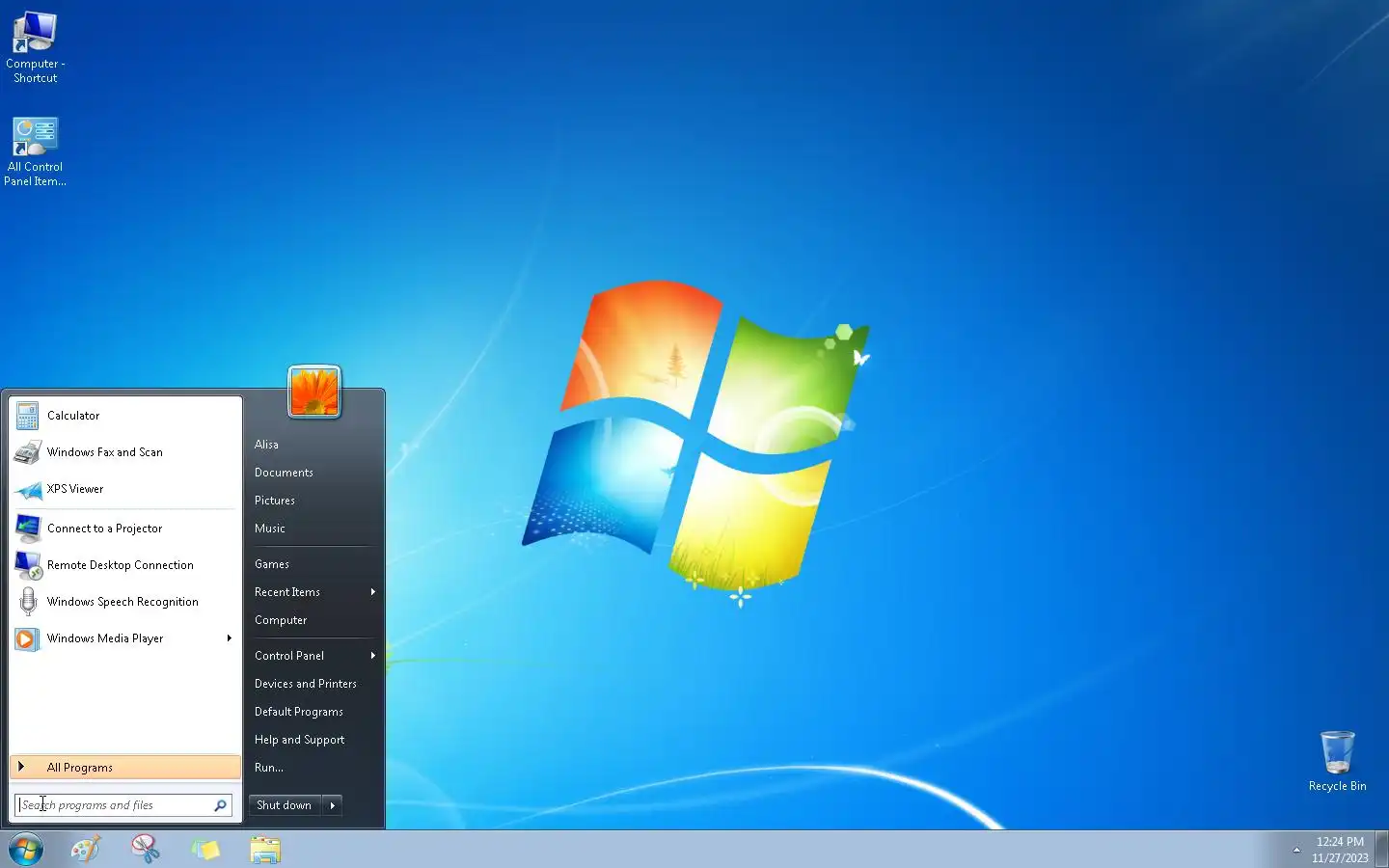Open the Run... dialog

pyautogui.click(x=269, y=768)
